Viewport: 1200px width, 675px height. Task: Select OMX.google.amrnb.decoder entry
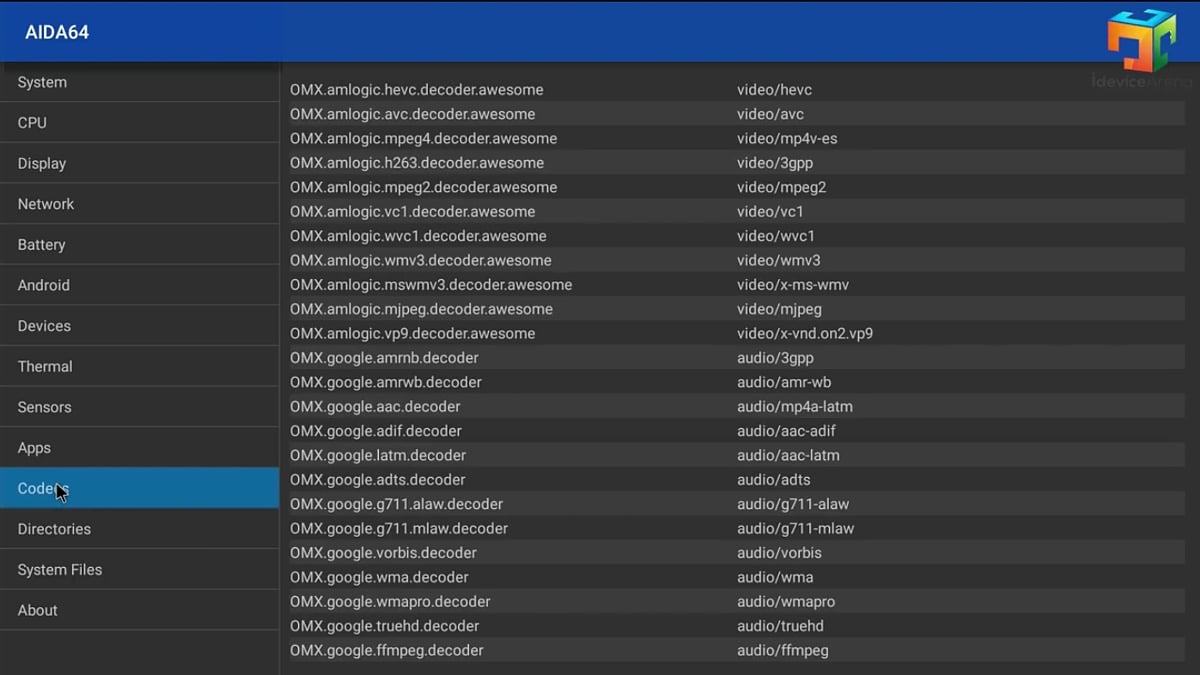coord(737,357)
